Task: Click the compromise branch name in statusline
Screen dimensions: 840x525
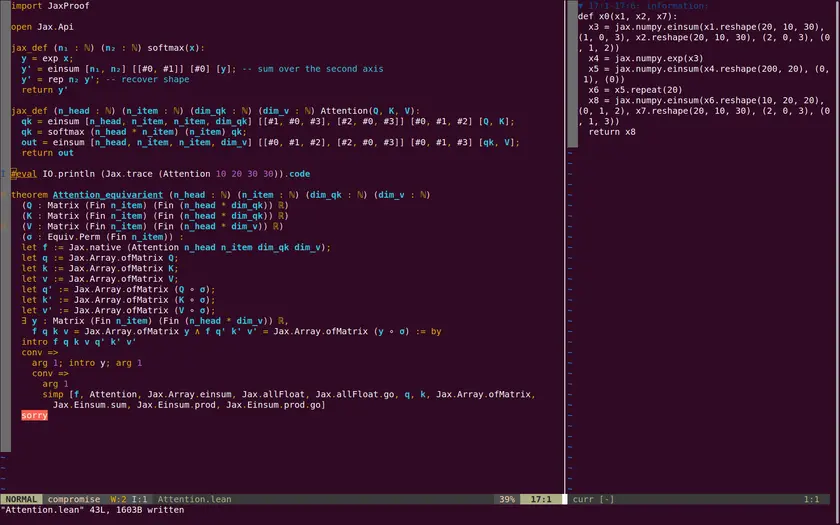Action: [73, 499]
